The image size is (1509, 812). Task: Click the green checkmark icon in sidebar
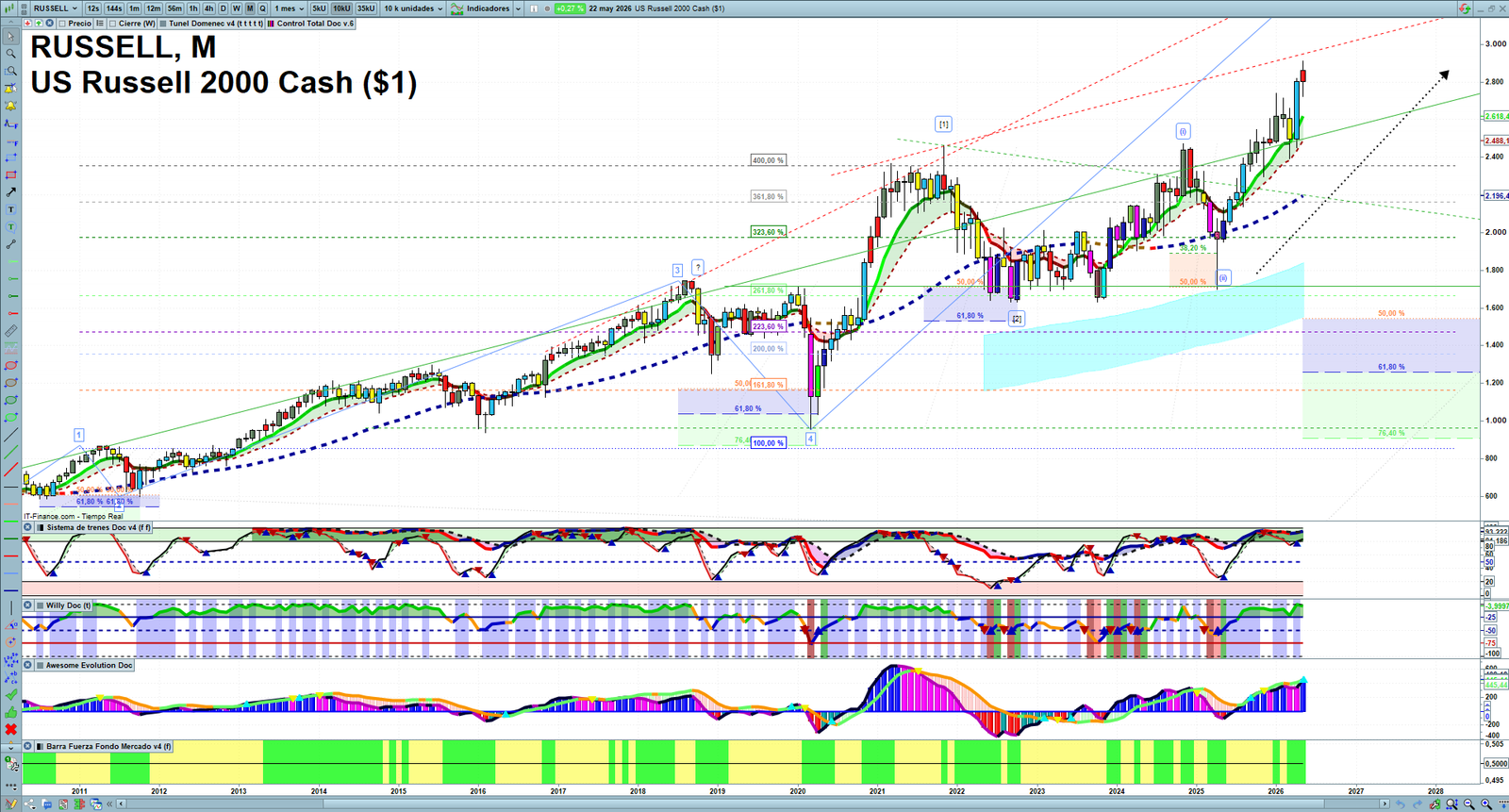11,695
